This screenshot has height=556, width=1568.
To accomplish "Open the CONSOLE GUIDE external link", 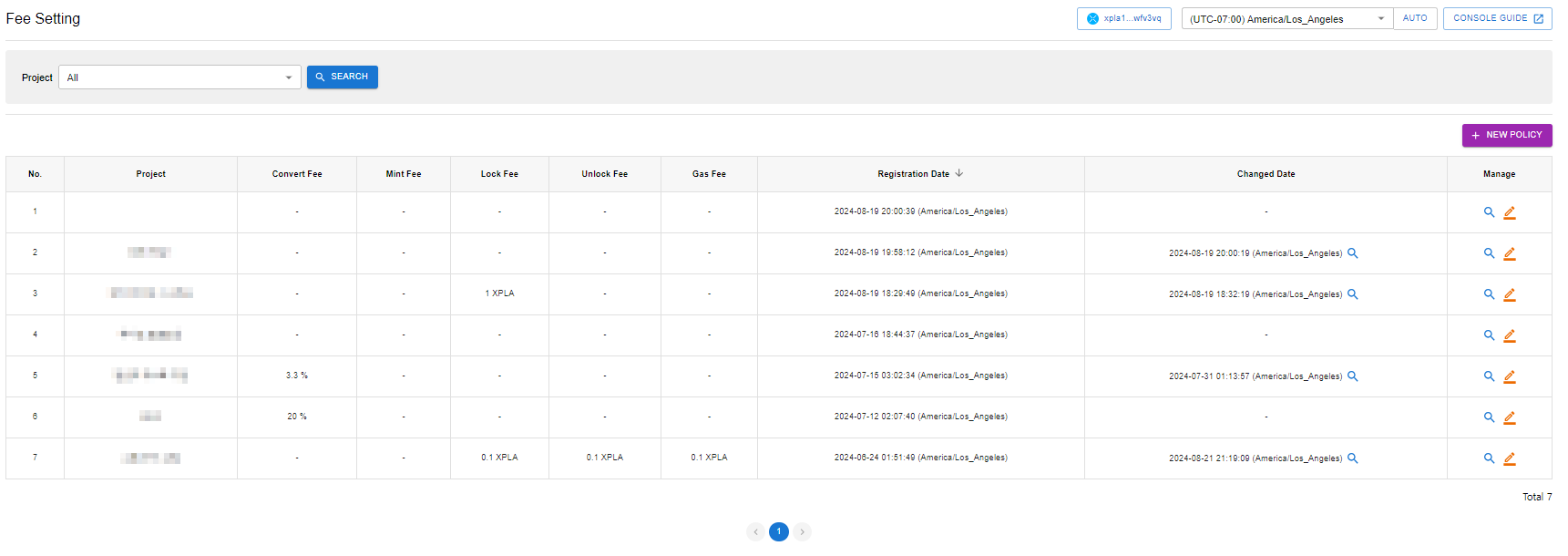I will pos(1497,18).
